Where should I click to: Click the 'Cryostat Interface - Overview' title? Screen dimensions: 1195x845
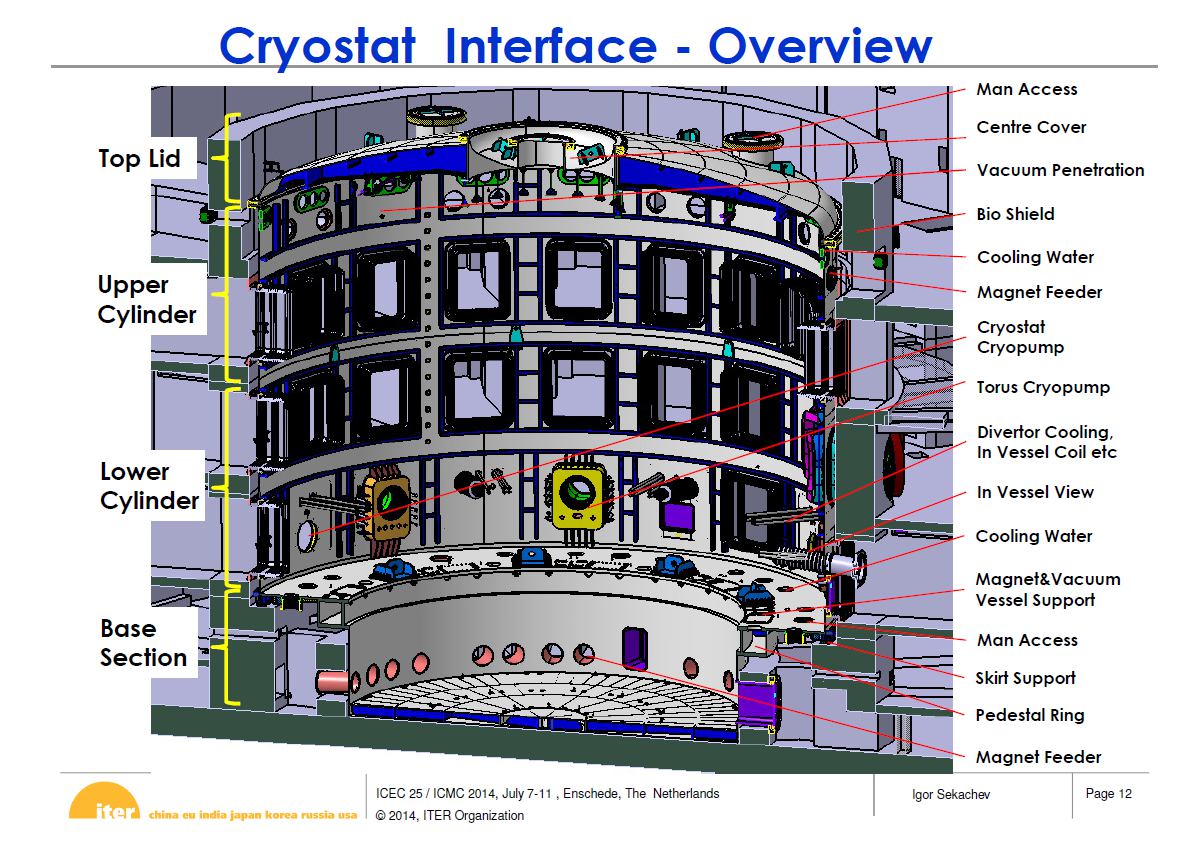(x=575, y=46)
